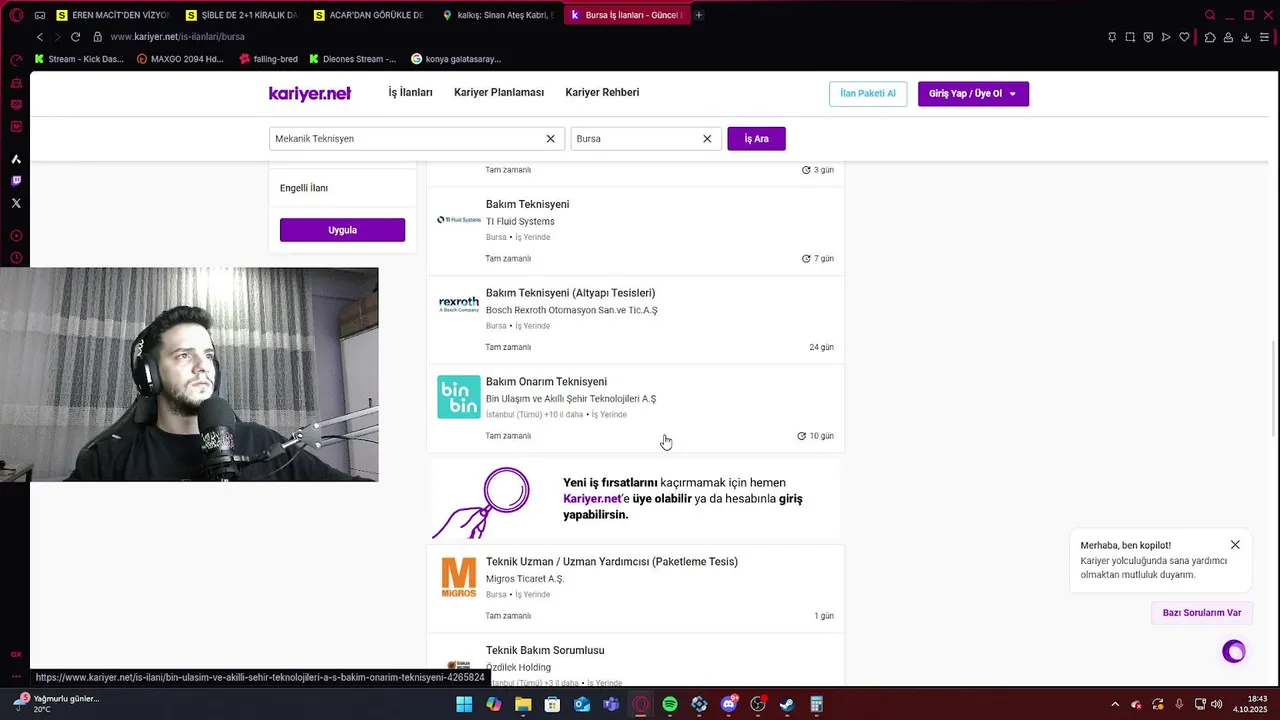Click the Bazı Sorularım Var button

click(1202, 613)
